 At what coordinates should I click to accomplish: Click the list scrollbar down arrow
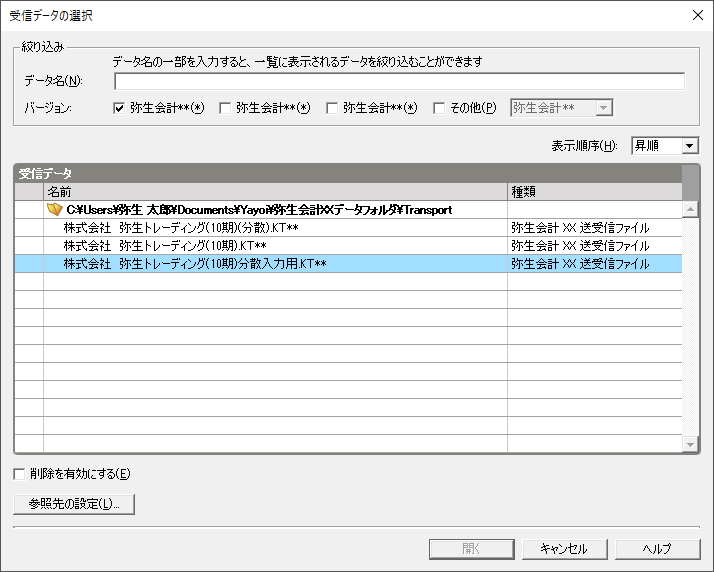pos(690,444)
